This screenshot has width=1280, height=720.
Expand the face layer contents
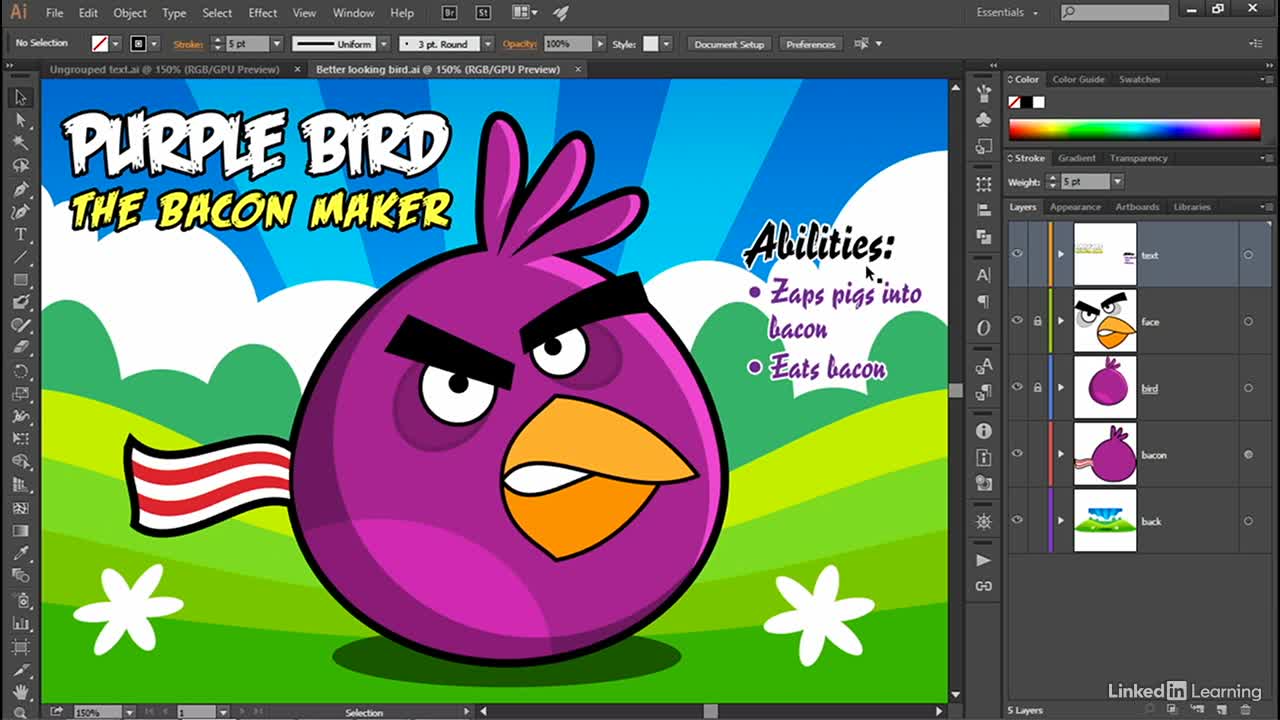pyautogui.click(x=1061, y=321)
